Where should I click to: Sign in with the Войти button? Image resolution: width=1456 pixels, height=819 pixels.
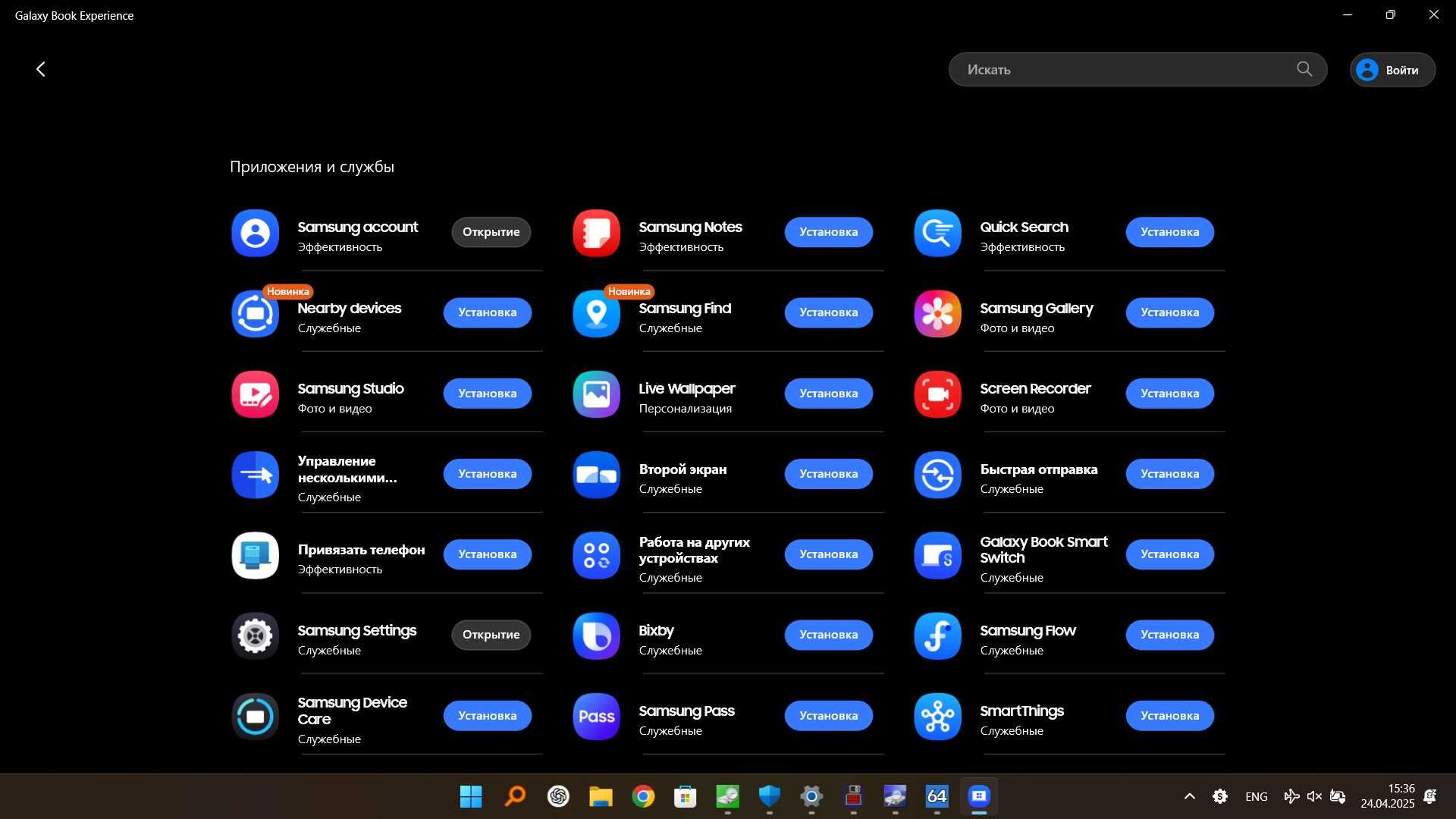[1392, 70]
